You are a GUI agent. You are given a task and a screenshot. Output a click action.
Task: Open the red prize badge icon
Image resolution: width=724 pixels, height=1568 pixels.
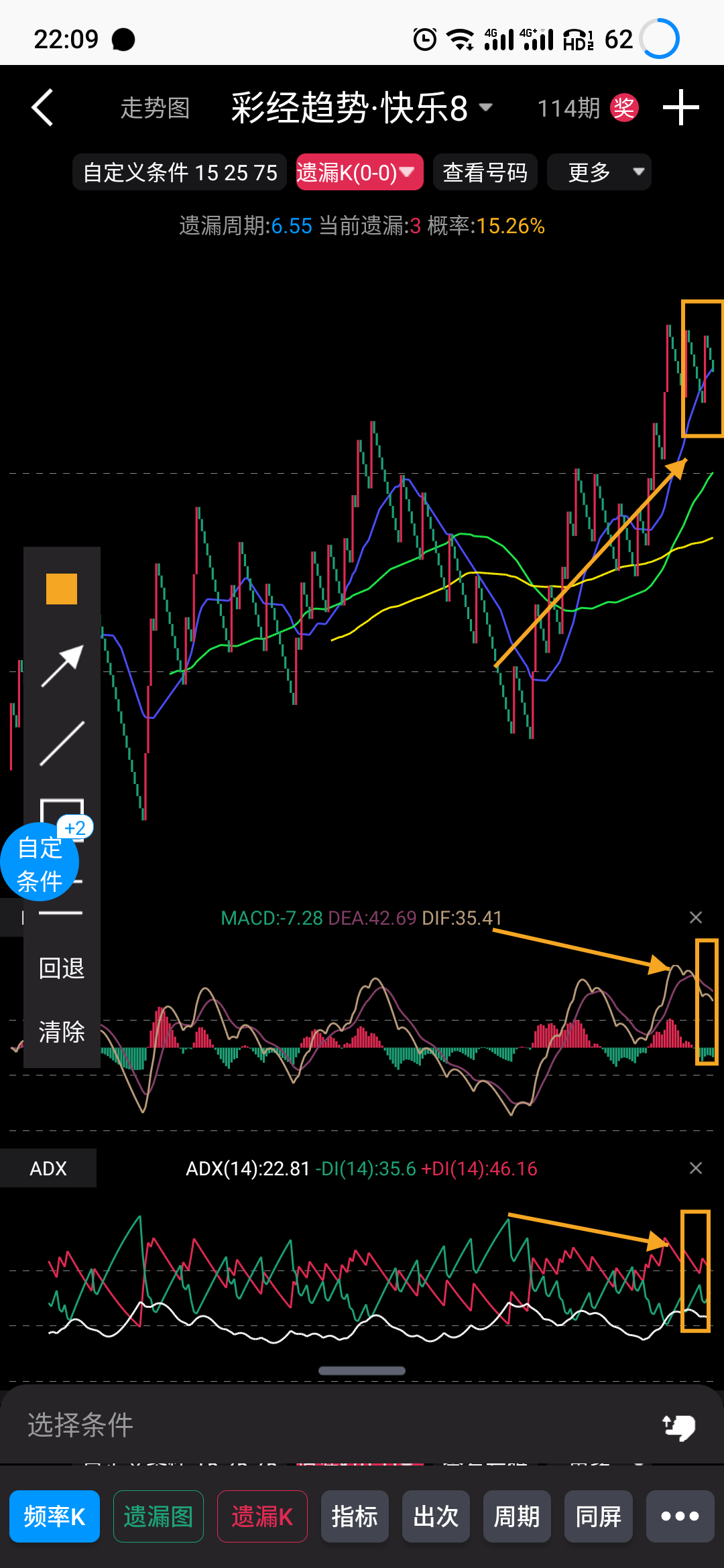tap(623, 108)
